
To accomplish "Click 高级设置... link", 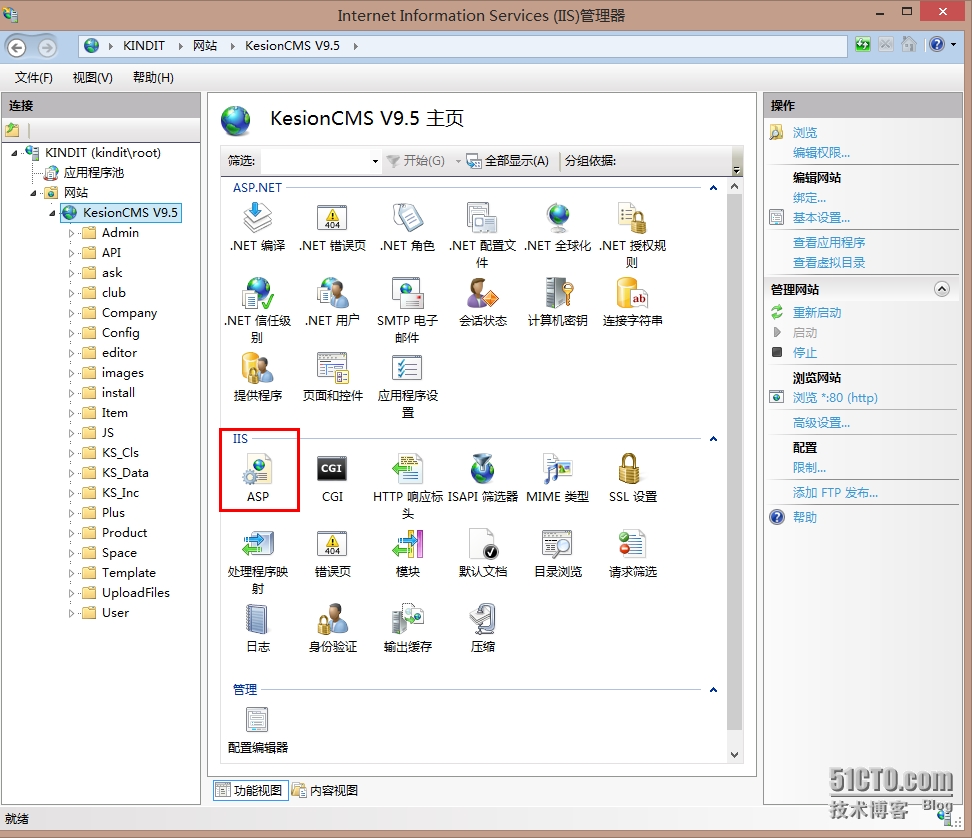I will click(821, 423).
